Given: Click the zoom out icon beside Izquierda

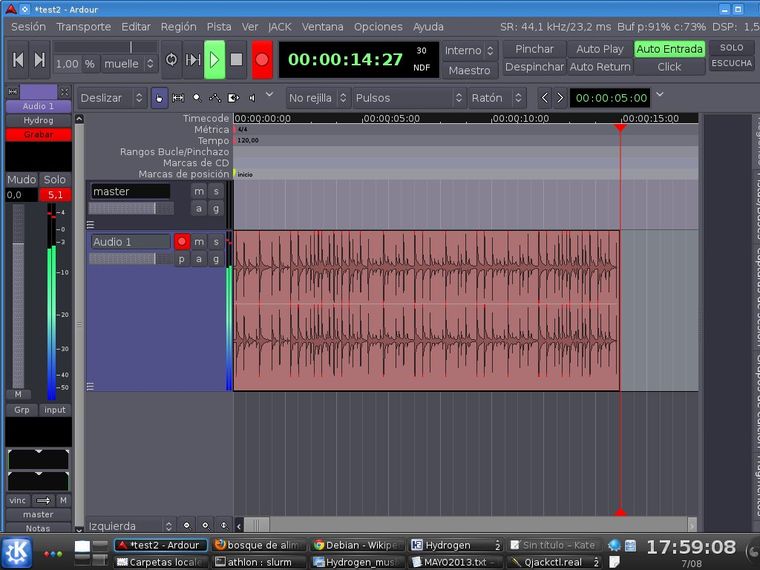Looking at the screenshot, I should pyautogui.click(x=187, y=525).
